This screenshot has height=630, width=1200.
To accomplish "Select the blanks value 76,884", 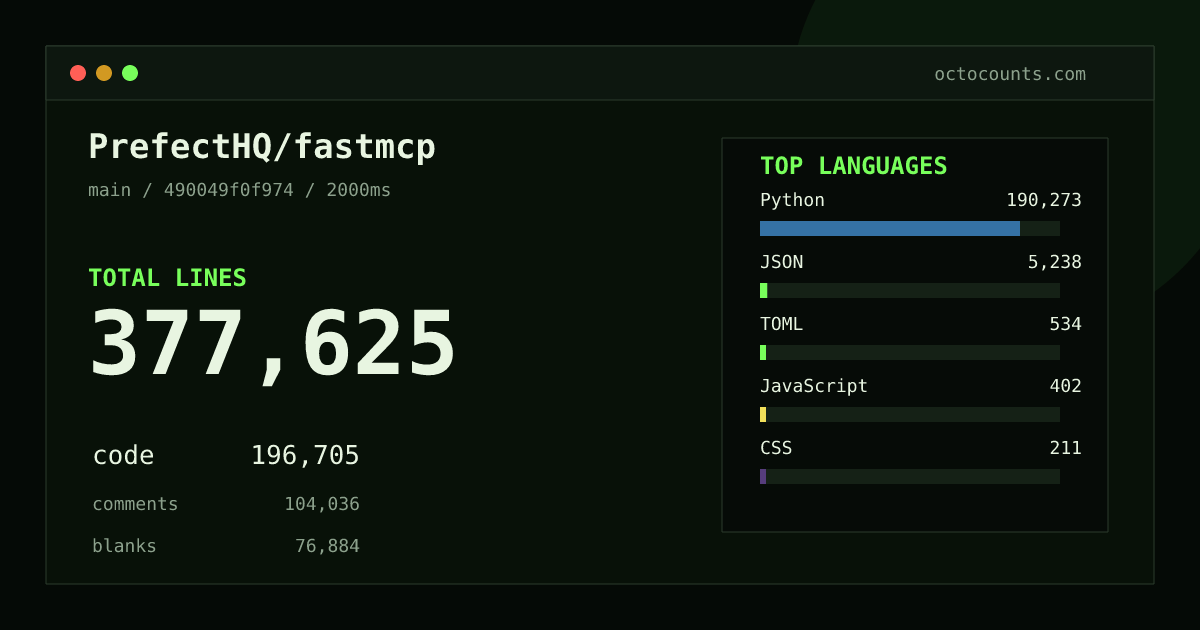I will pos(327,546).
